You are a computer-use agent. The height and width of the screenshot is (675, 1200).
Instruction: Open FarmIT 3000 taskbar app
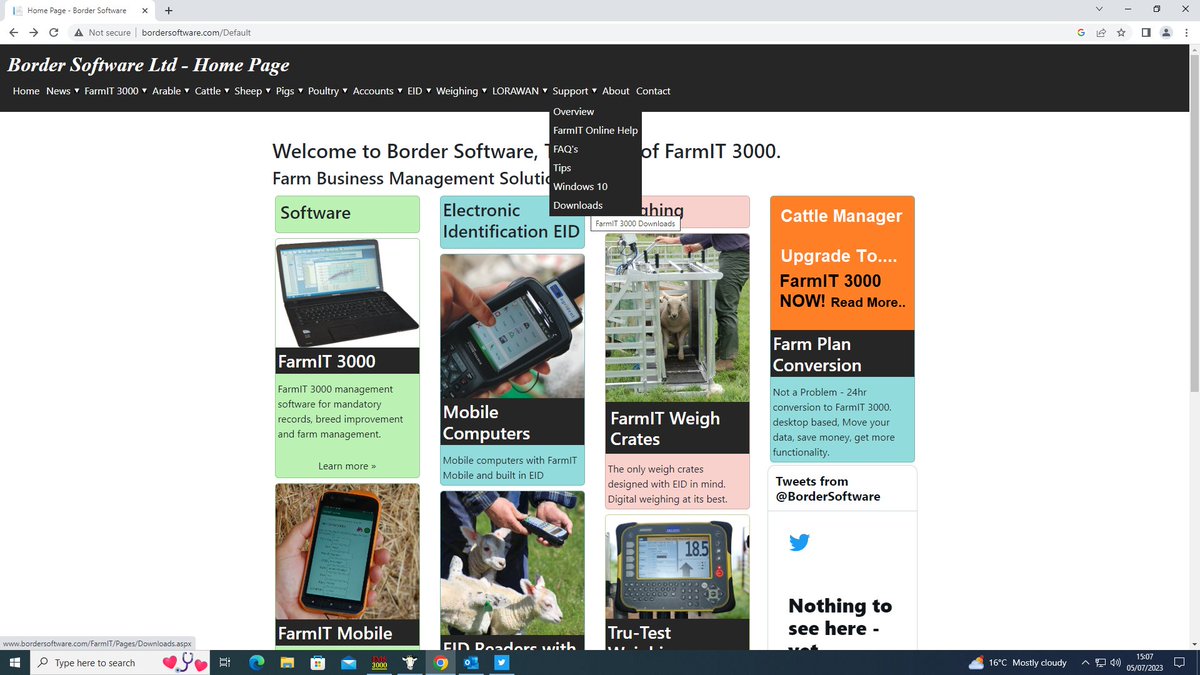[x=379, y=663]
